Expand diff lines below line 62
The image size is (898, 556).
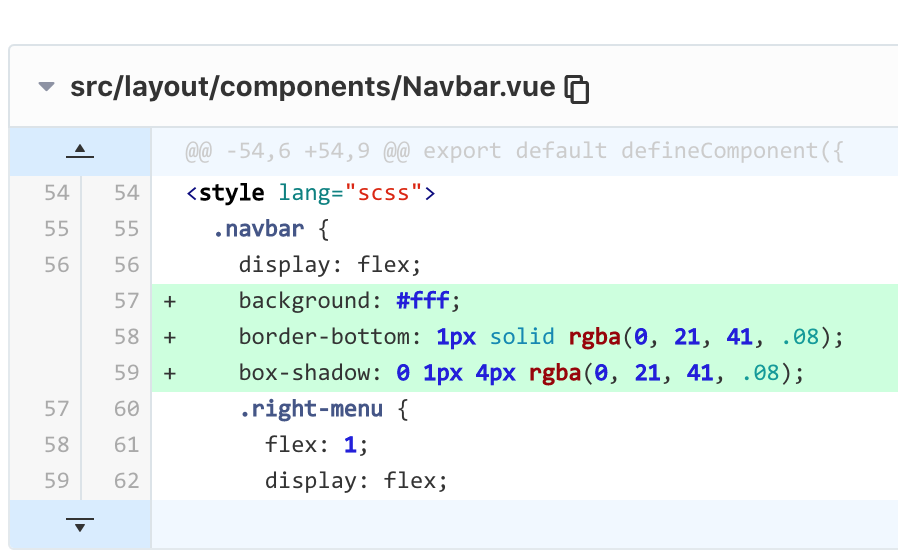click(x=80, y=524)
